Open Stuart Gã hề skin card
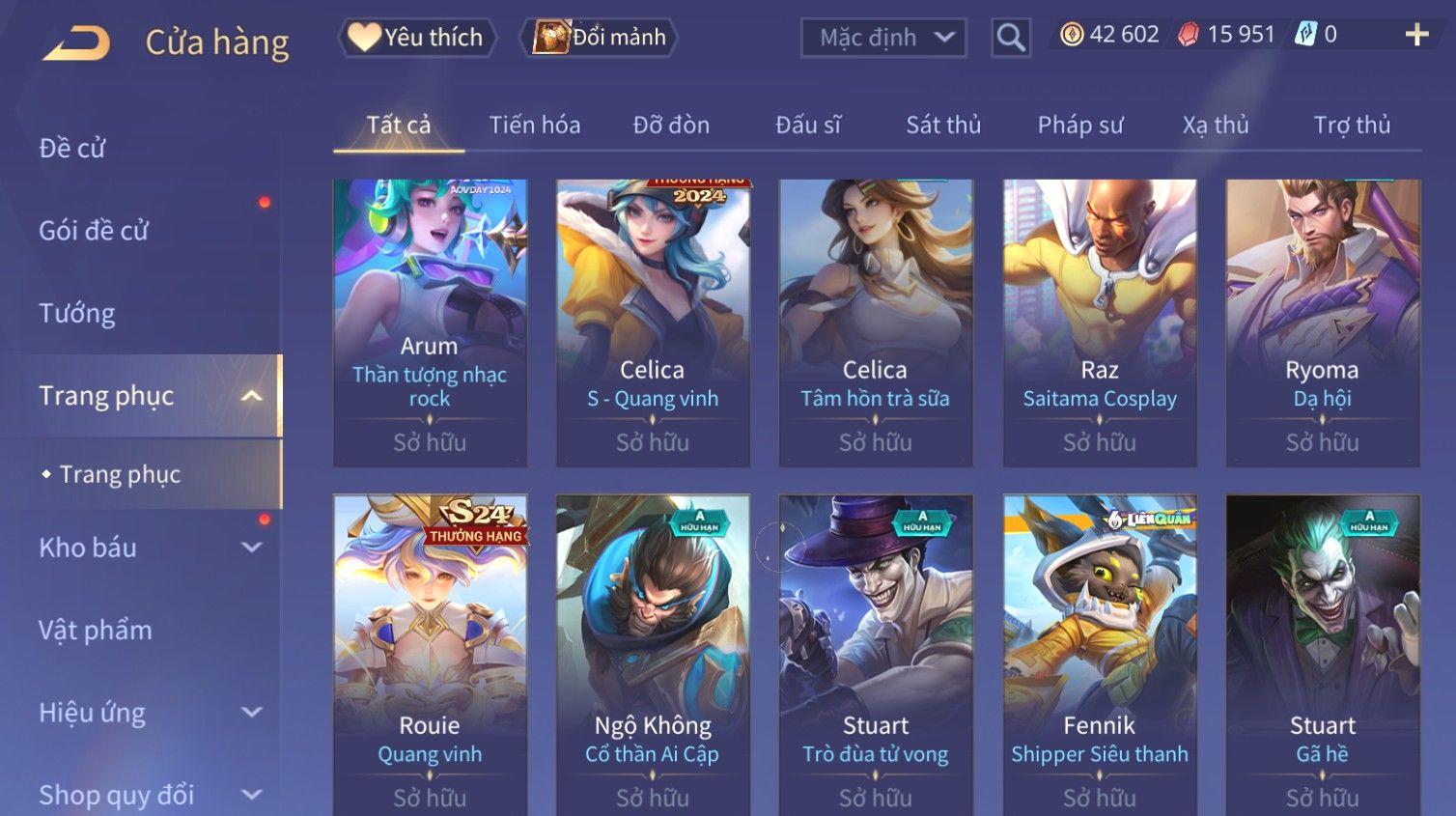The image size is (1456, 816). tap(1323, 655)
